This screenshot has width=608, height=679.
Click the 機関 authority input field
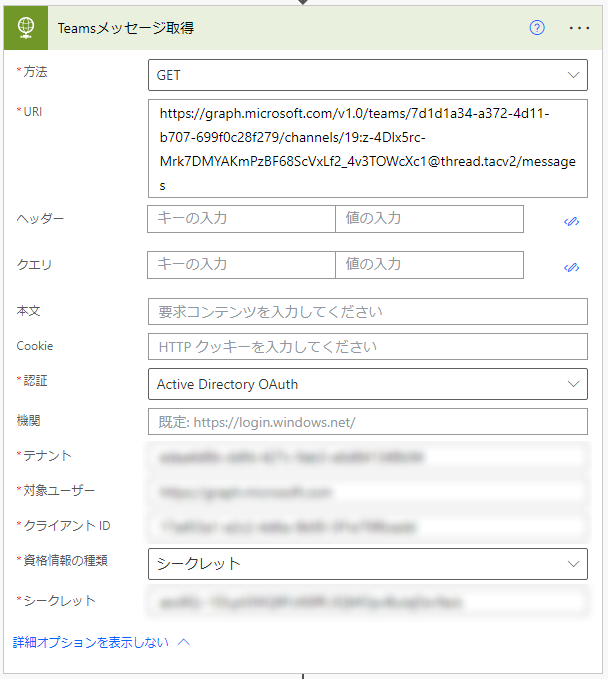pos(368,421)
